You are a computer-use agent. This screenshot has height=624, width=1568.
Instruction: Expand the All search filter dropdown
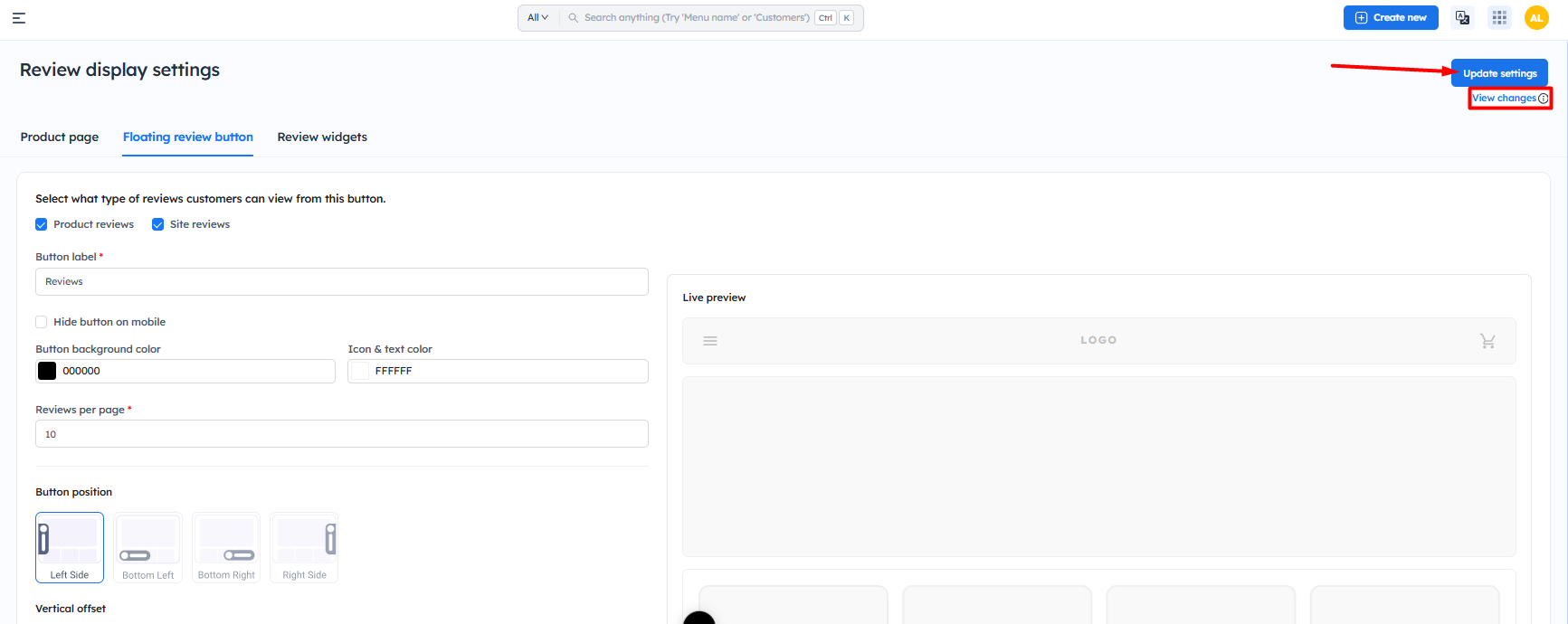(x=537, y=18)
